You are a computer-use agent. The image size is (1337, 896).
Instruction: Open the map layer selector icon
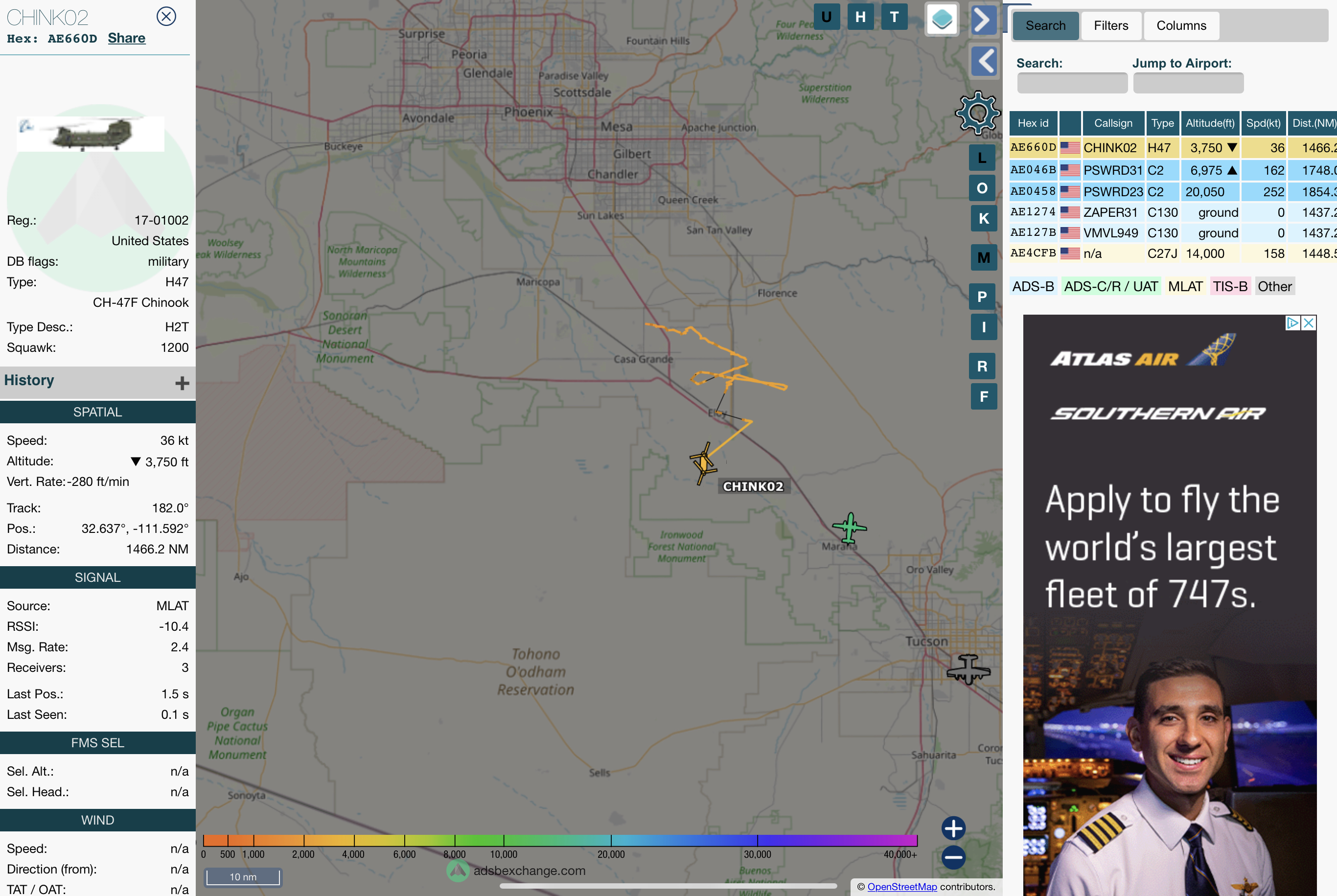coord(942,20)
